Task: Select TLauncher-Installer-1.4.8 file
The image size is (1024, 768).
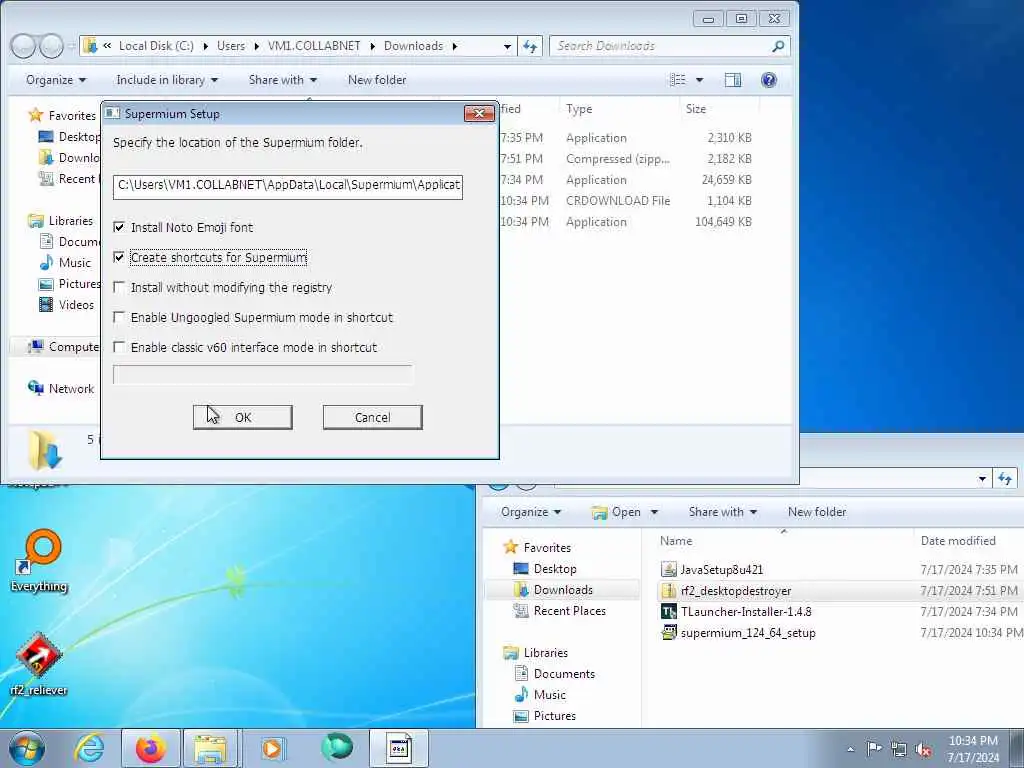Action: point(745,611)
